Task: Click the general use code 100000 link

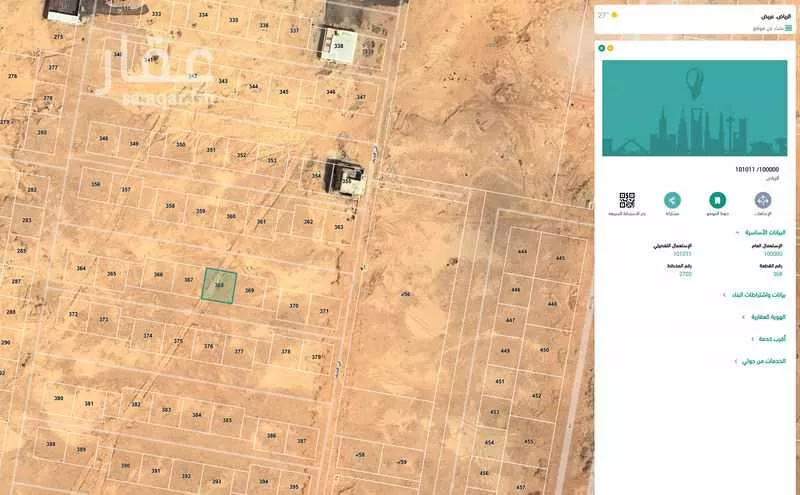Action: pyautogui.click(x=773, y=254)
